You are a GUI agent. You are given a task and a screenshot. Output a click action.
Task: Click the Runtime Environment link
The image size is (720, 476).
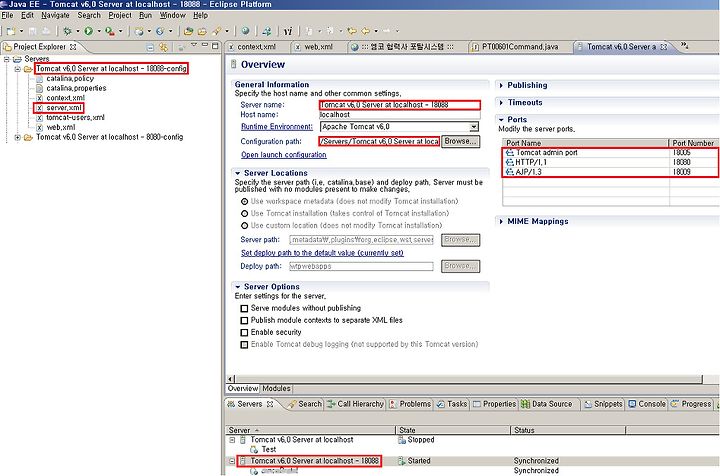click(x=276, y=127)
